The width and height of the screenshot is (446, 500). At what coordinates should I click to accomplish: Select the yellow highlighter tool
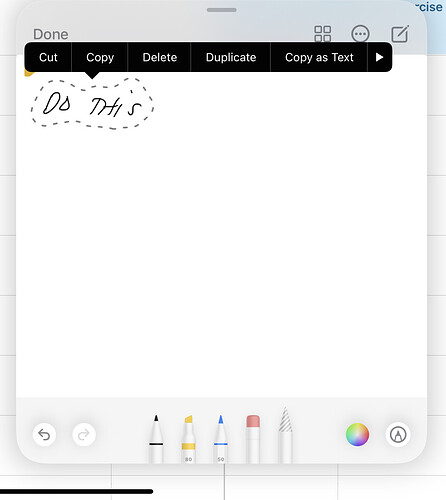coord(188,439)
